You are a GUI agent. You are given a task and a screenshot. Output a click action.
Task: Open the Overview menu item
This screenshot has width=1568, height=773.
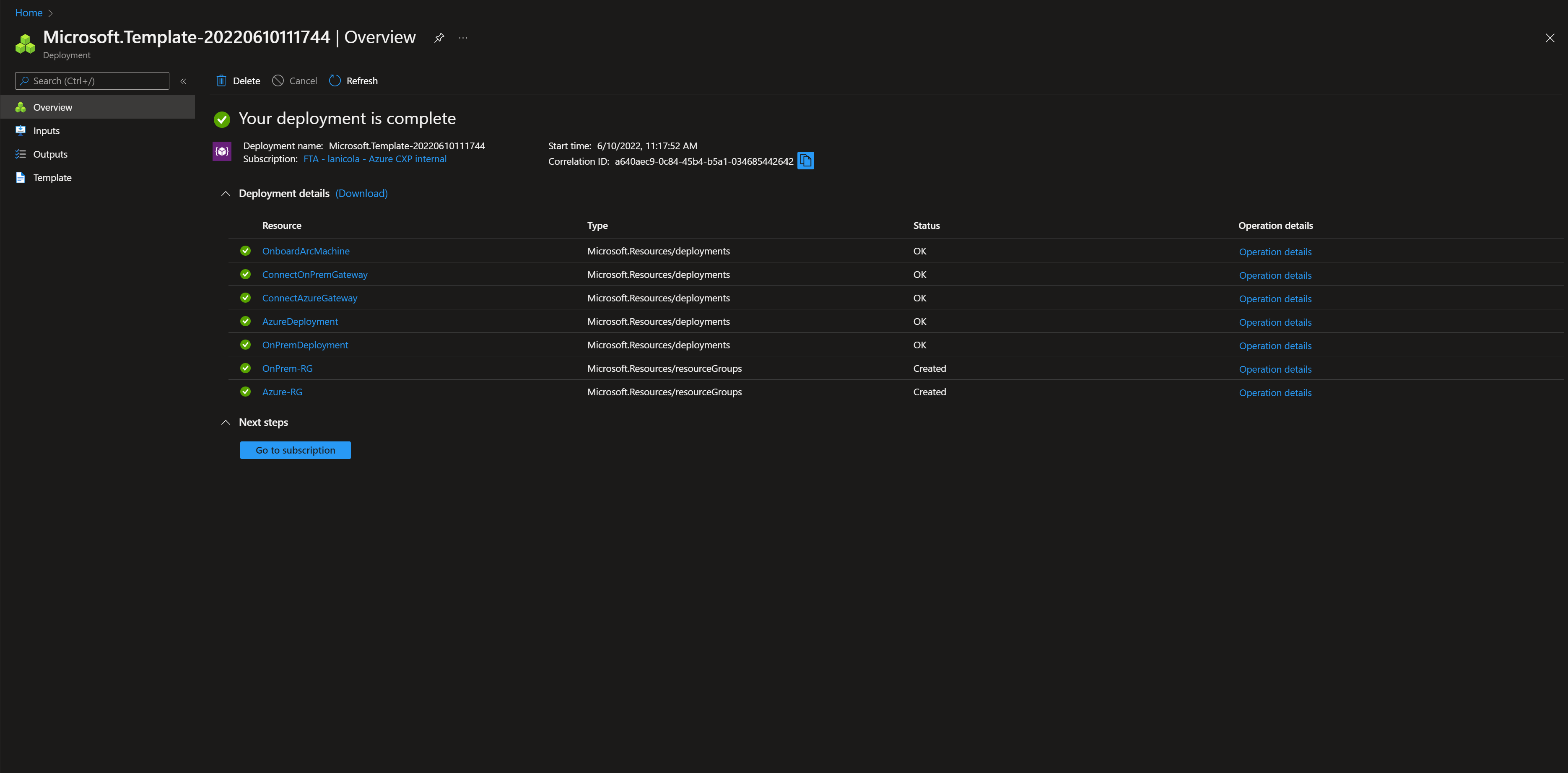tap(97, 107)
